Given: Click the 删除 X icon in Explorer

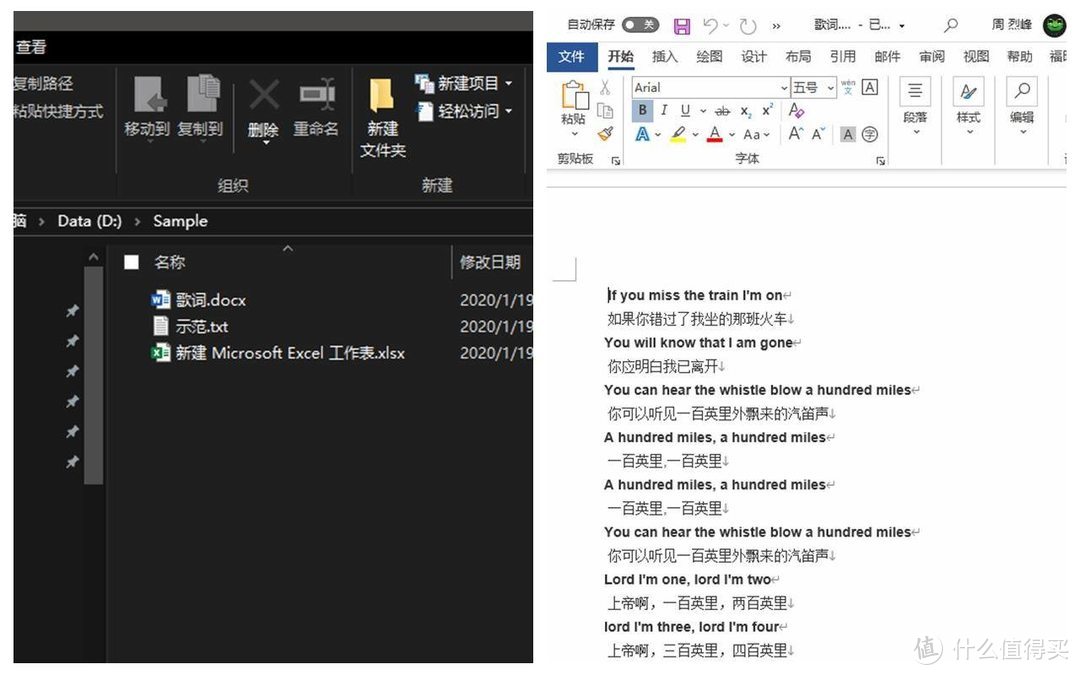Looking at the screenshot, I should click(264, 94).
